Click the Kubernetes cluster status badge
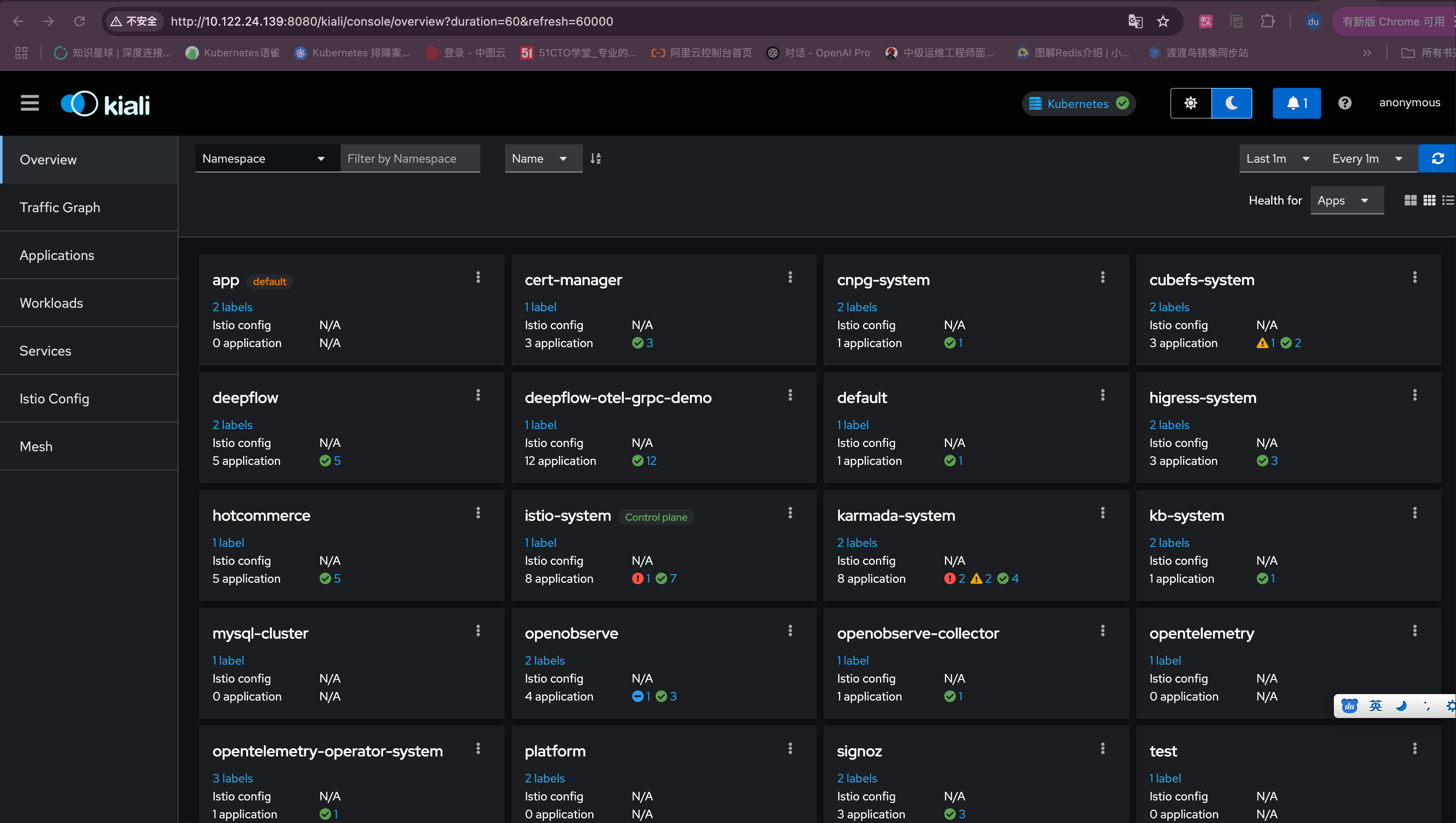Screen dimensions: 1456x823 tap(1079, 103)
